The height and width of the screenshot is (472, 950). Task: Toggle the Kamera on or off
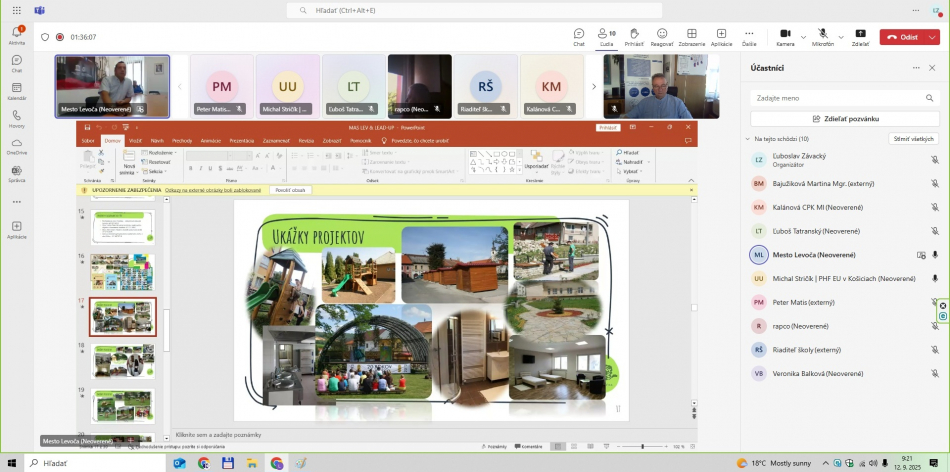785,34
